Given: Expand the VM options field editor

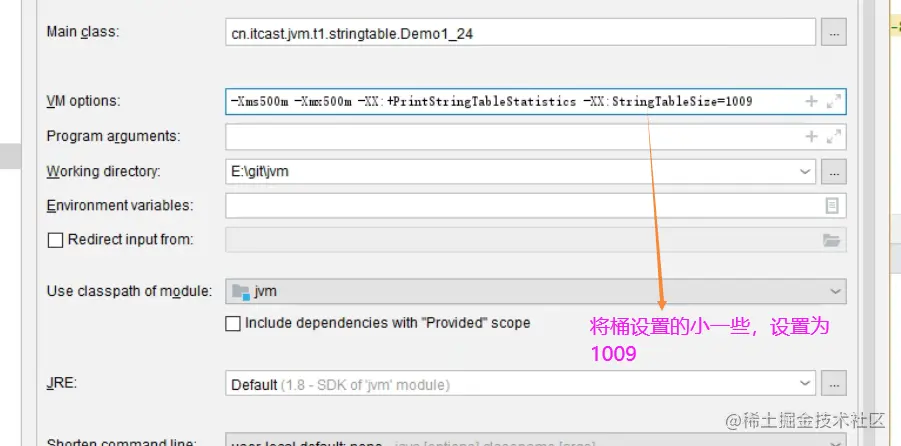Looking at the screenshot, I should (x=833, y=102).
